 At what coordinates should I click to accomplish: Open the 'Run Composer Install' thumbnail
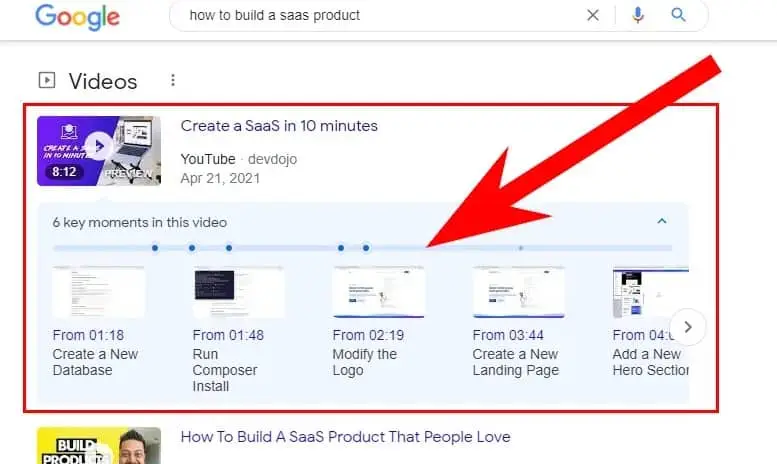point(239,292)
